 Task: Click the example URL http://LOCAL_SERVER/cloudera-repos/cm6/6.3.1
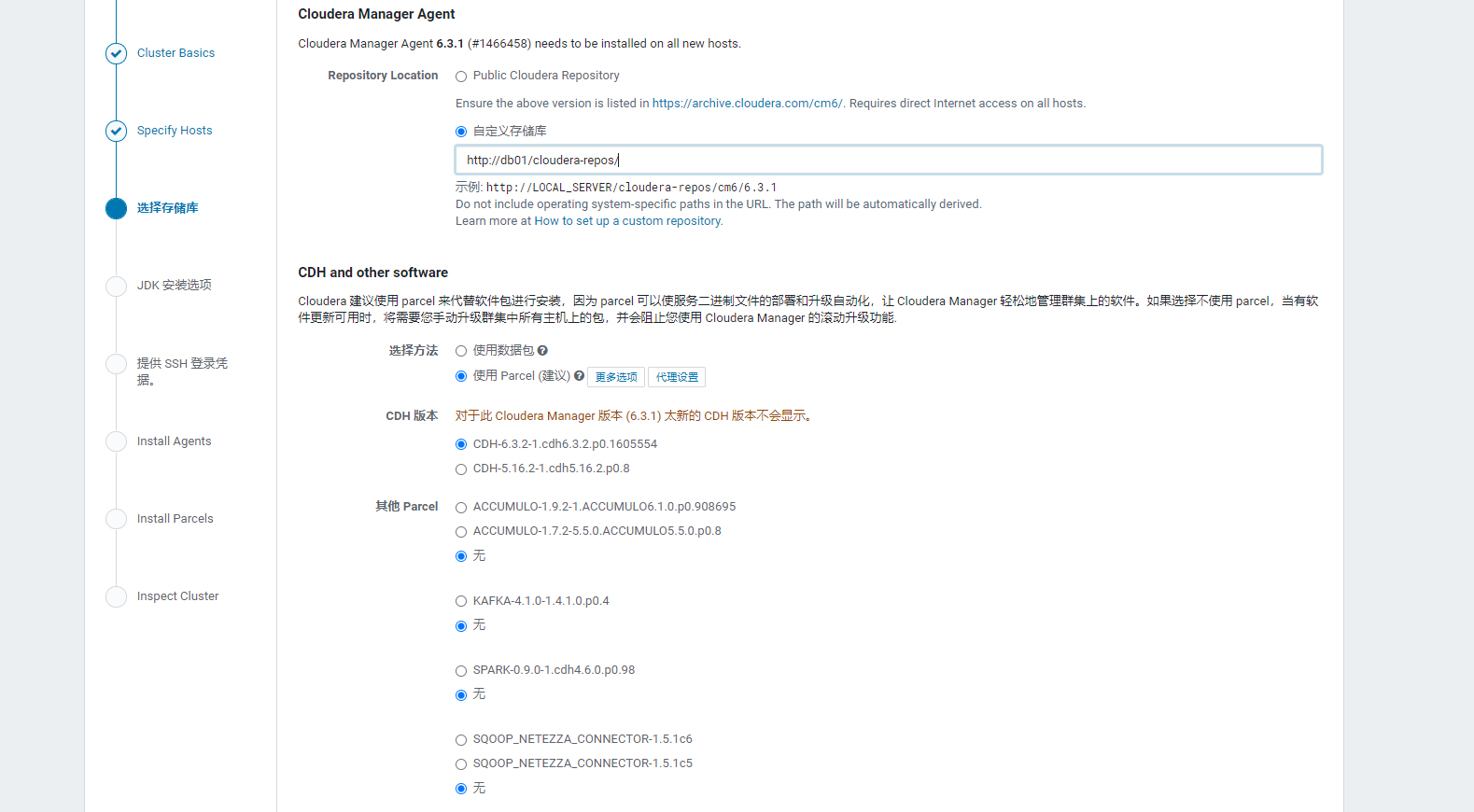[631, 188]
